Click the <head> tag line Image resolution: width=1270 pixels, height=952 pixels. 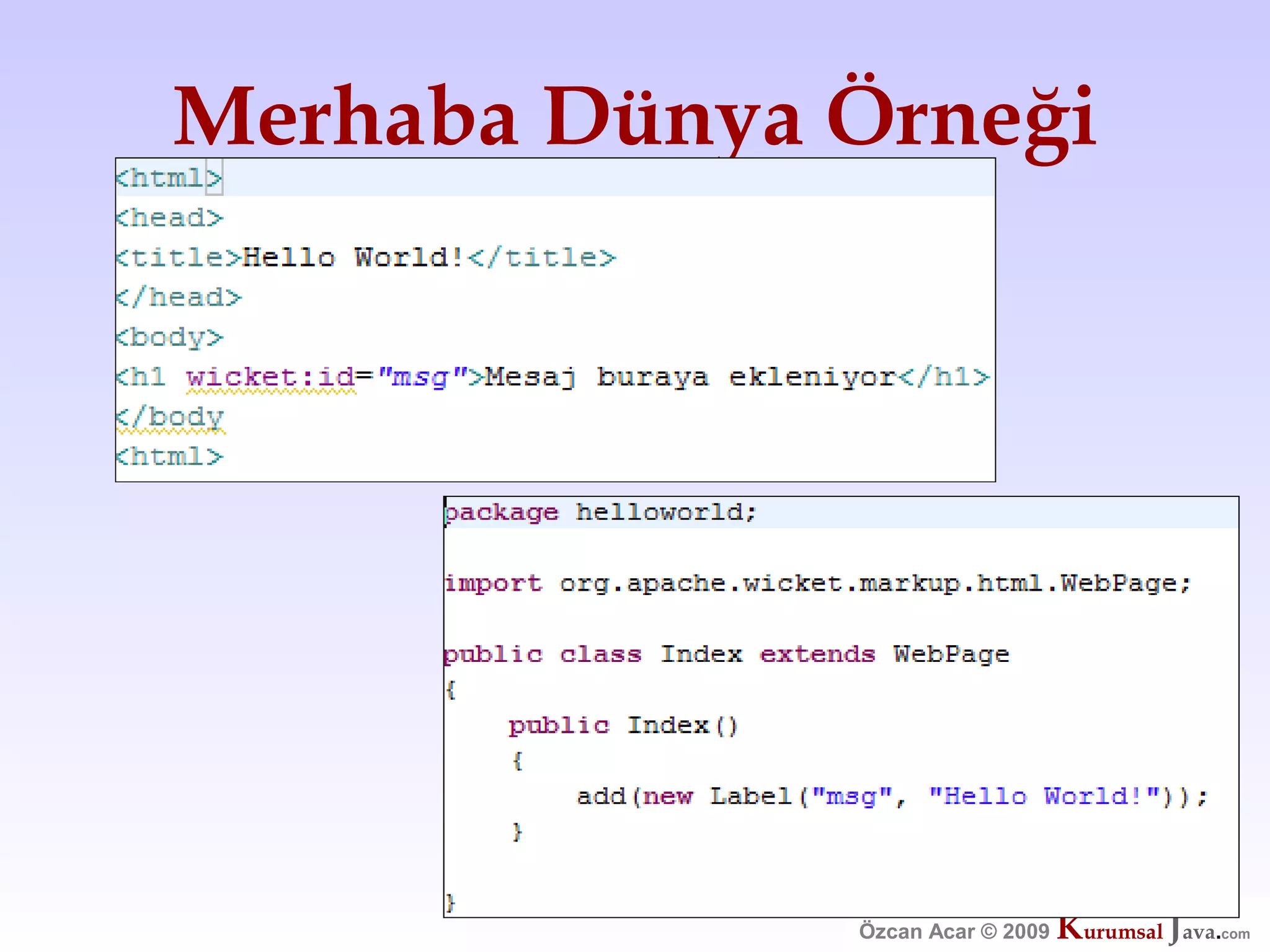pos(169,218)
